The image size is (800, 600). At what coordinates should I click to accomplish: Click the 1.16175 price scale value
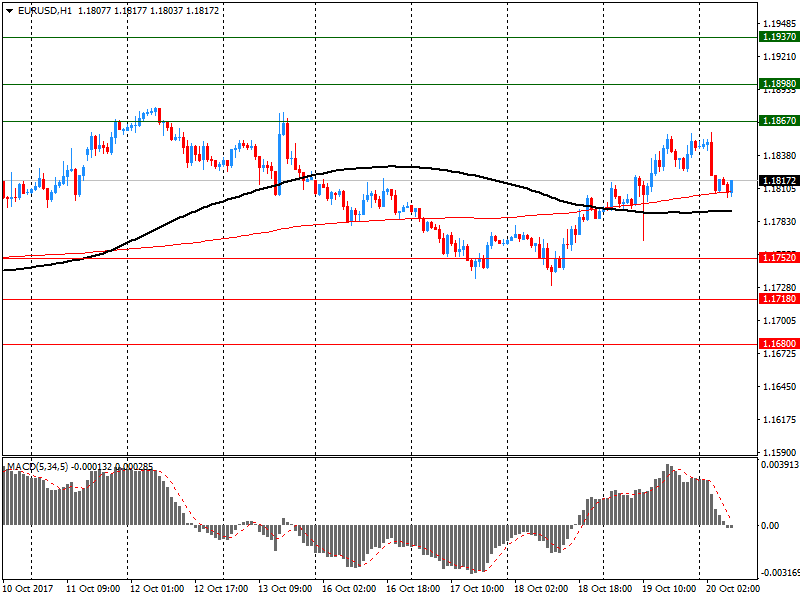[780, 420]
